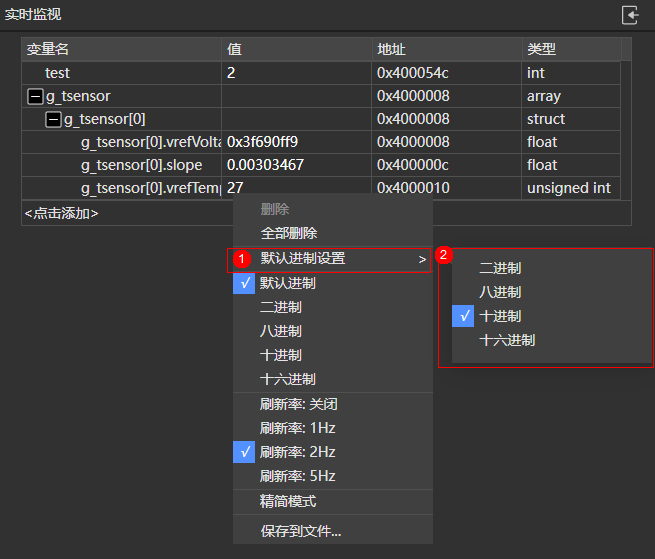This screenshot has width=655, height=559.
Task: Set refresh rate to 5Hz
Action: 297,476
